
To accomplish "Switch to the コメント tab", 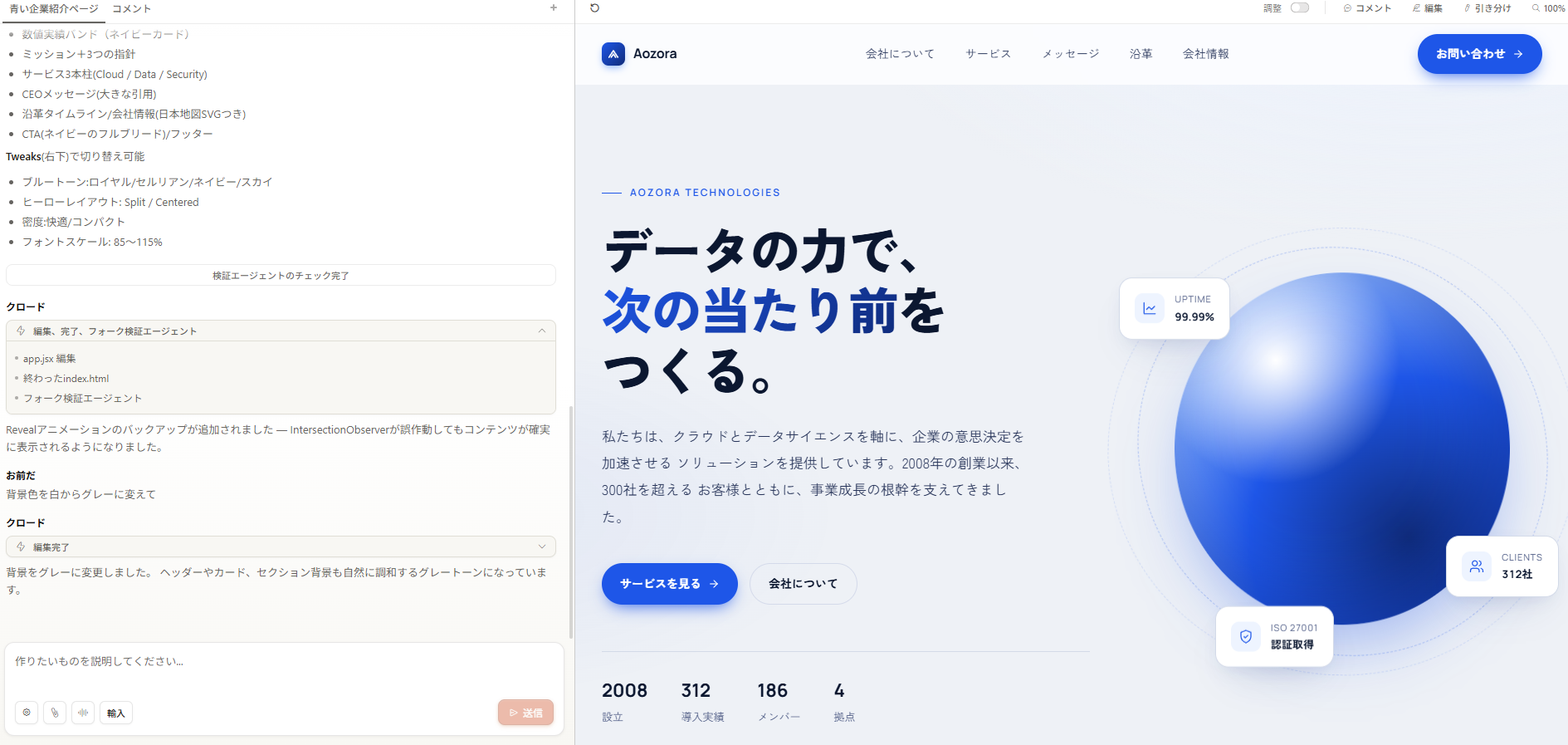I will [131, 9].
